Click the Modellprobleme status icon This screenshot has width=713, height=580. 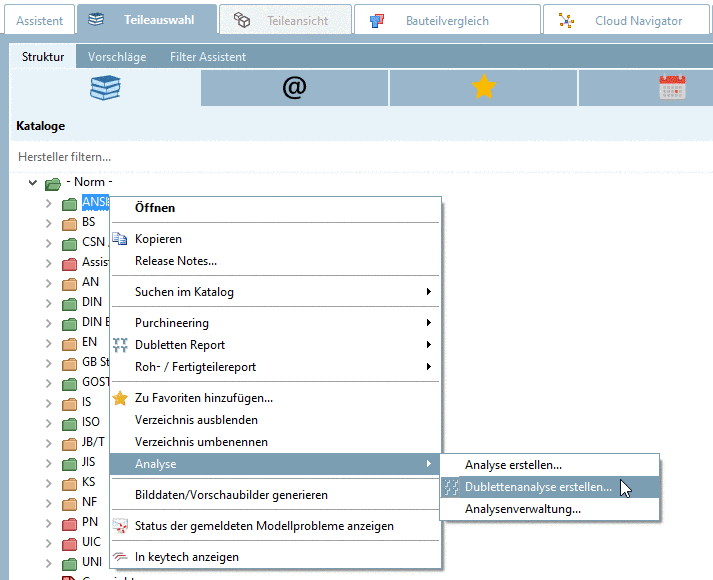tap(120, 526)
